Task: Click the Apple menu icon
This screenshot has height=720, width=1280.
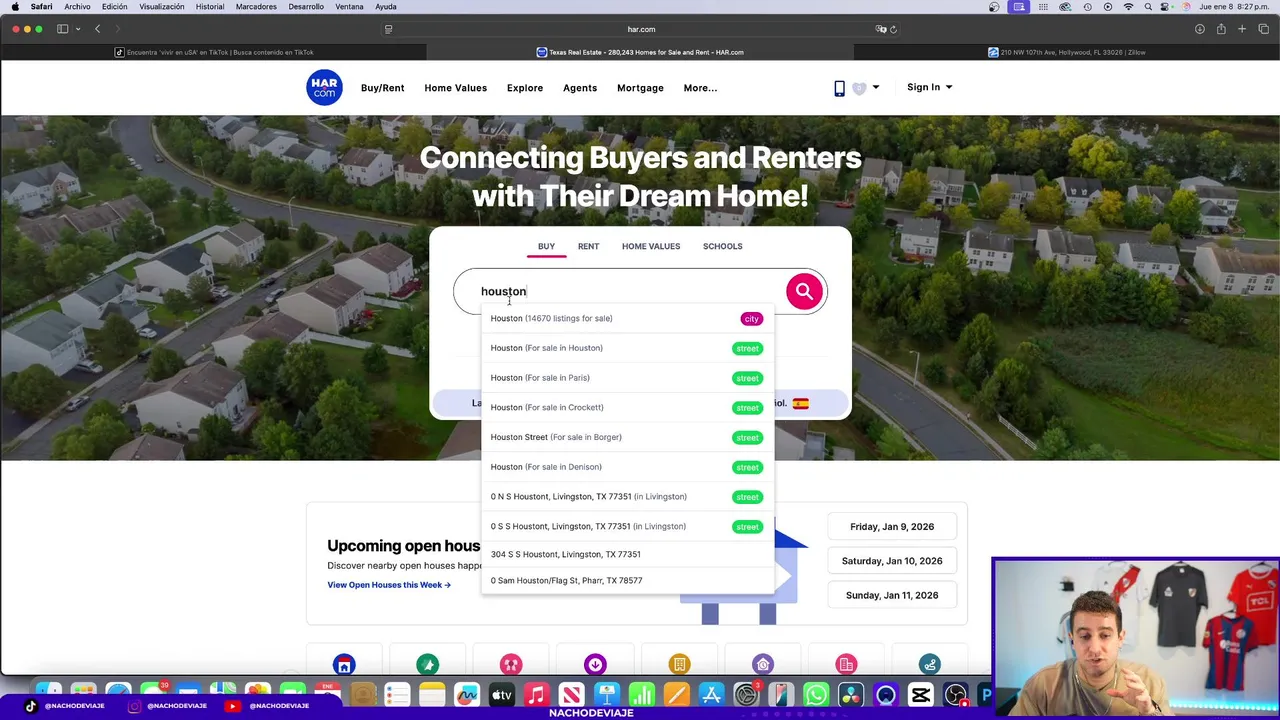Action: 14,7
